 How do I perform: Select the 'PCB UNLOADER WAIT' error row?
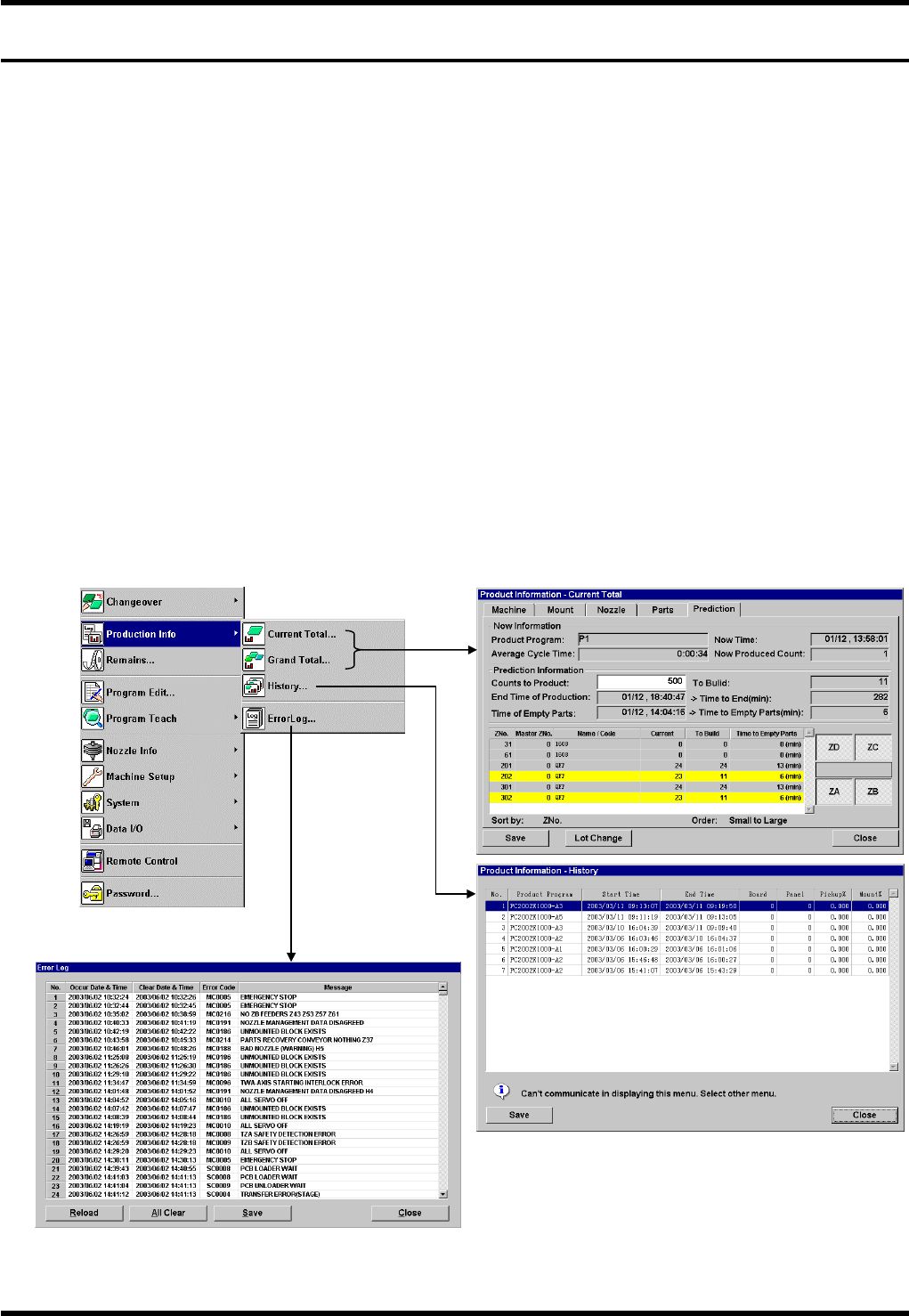tap(243, 1186)
